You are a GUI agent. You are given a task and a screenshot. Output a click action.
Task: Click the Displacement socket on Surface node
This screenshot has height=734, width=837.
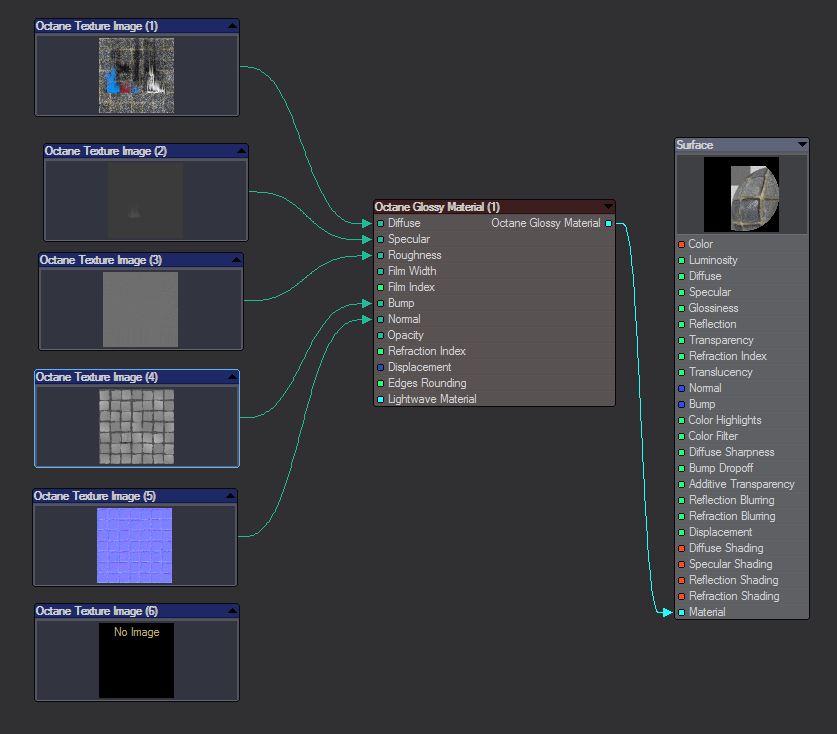682,533
